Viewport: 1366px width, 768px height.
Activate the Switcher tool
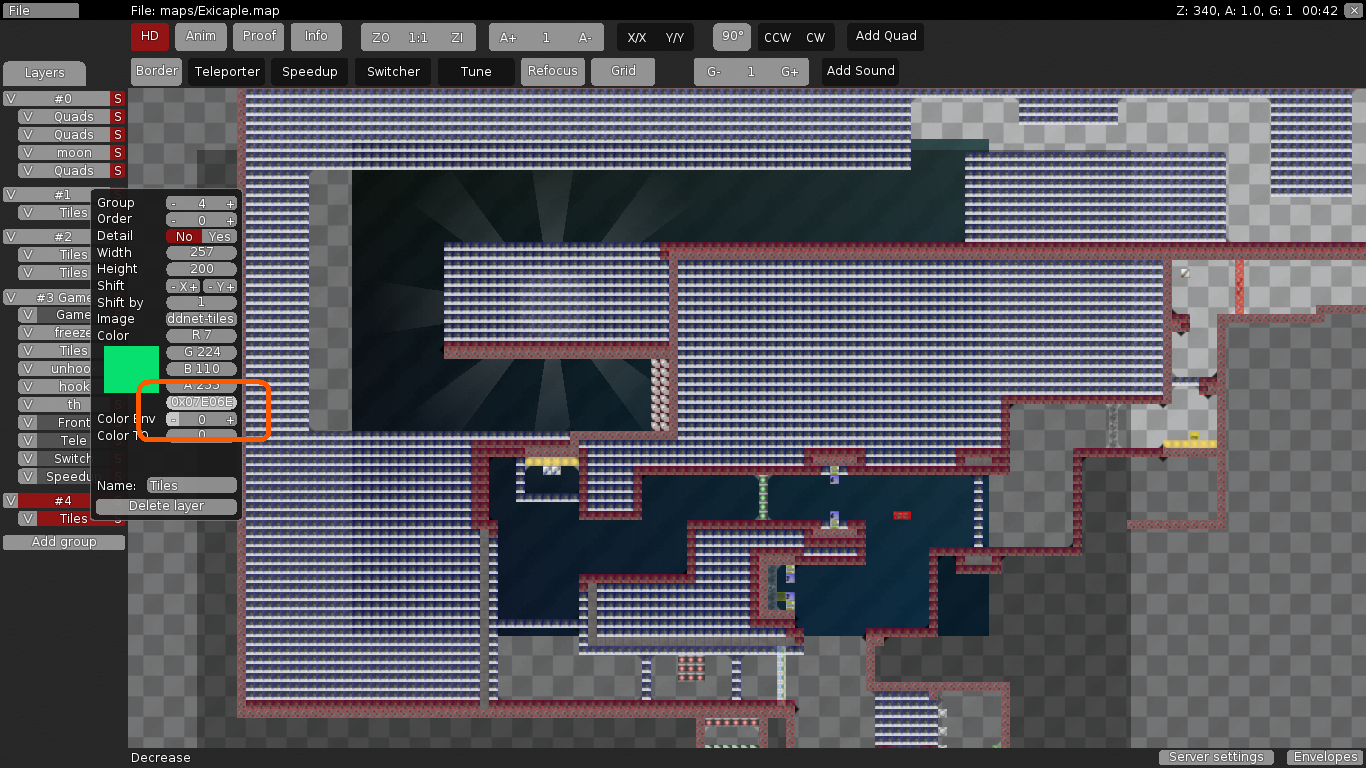[x=392, y=71]
